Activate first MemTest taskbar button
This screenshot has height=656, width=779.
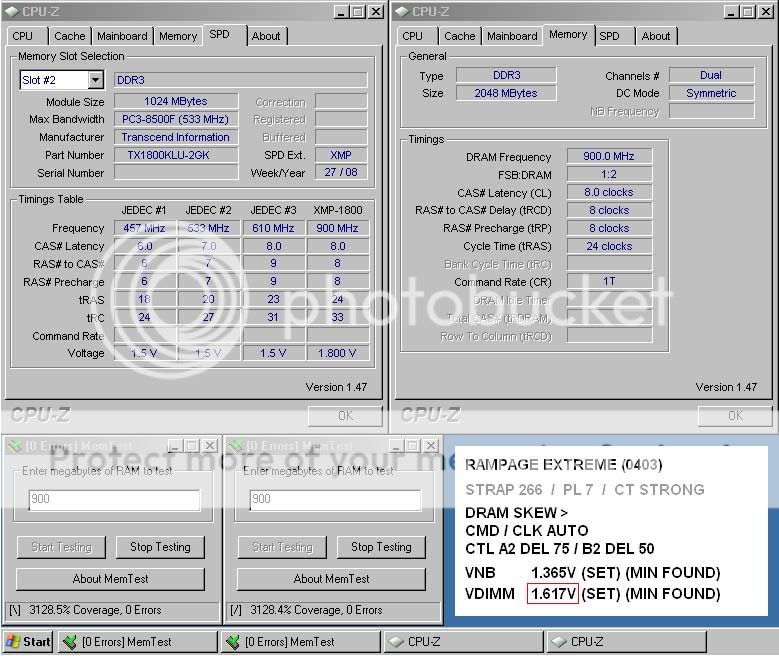tap(138, 642)
